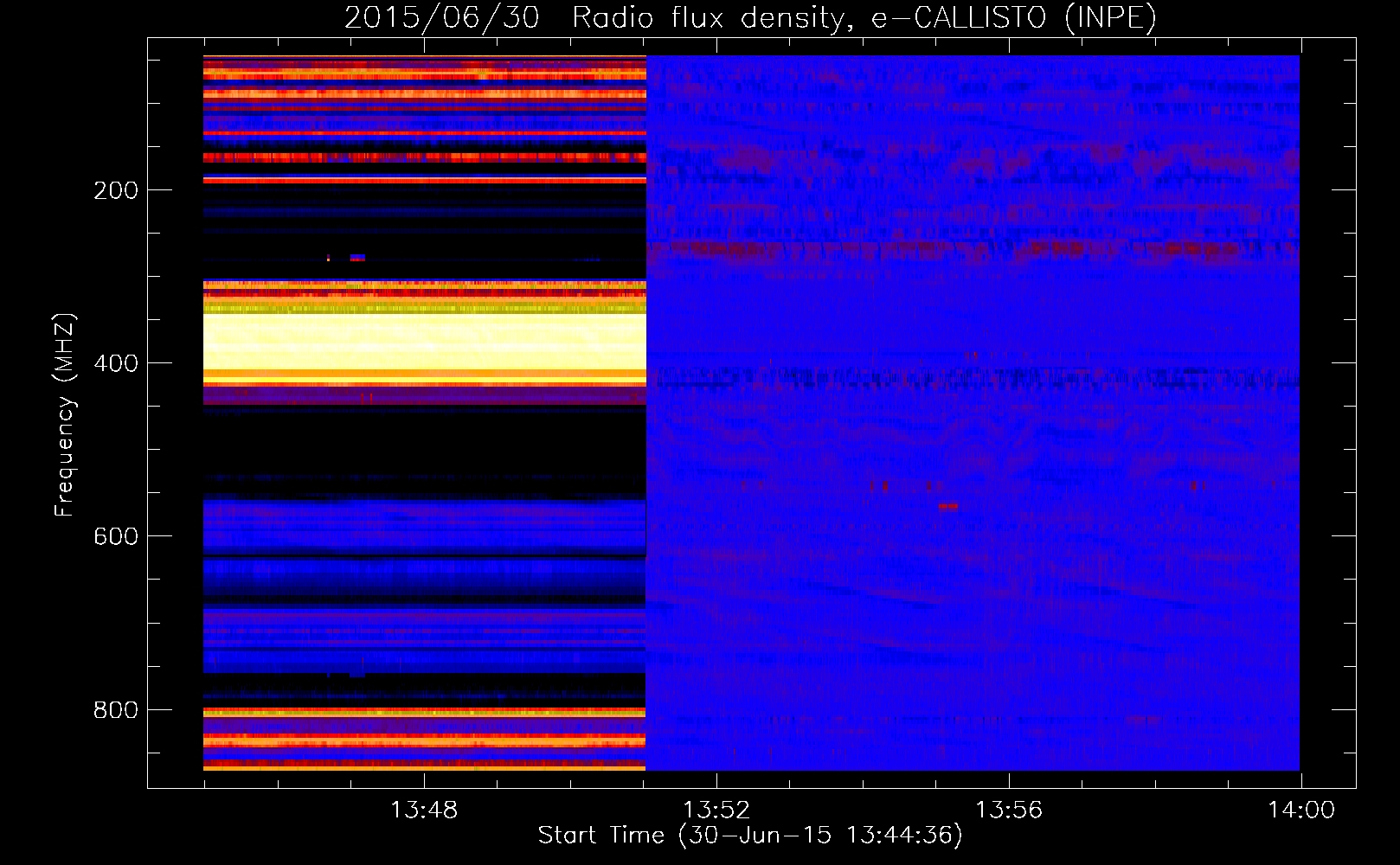This screenshot has height=865, width=1400.
Task: Click the Frequency (MHZ) axis title
Action: click(65, 415)
